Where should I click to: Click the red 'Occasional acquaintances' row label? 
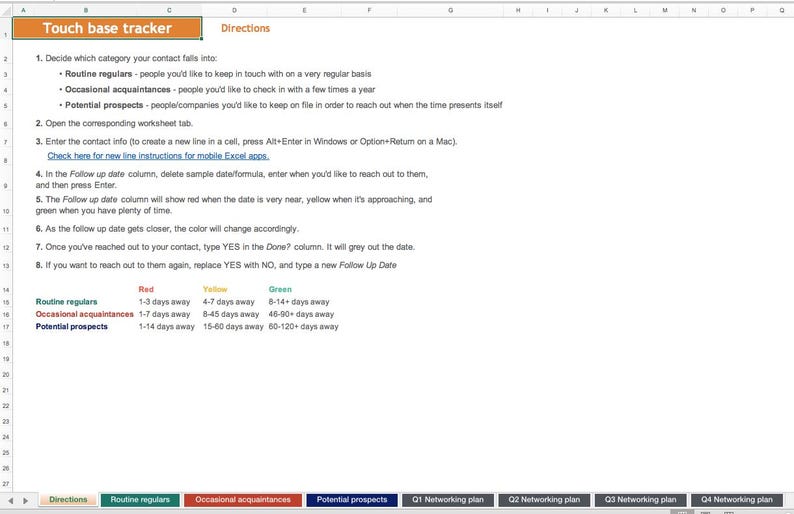[x=85, y=314]
